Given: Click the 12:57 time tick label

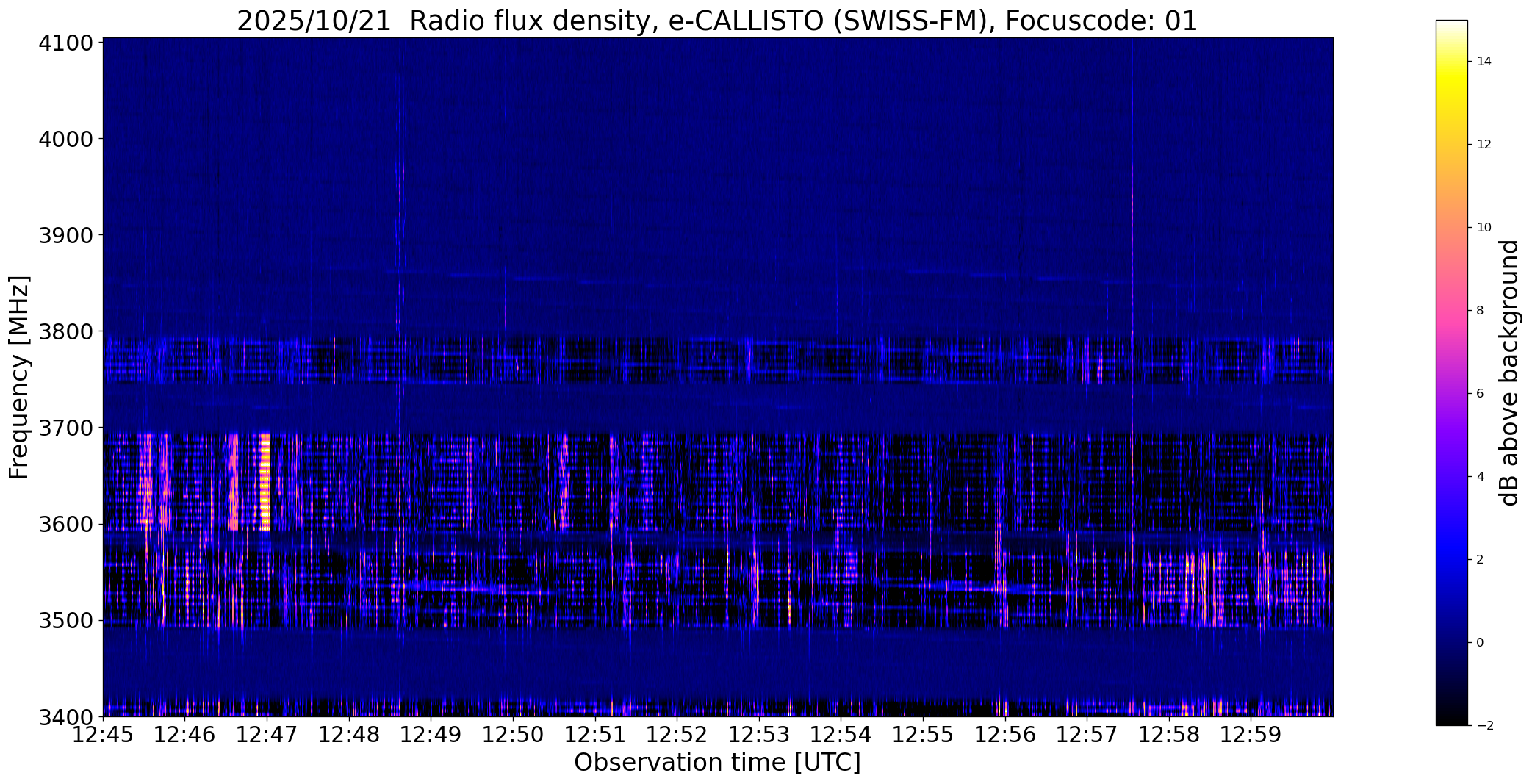Looking at the screenshot, I should 1087,735.
